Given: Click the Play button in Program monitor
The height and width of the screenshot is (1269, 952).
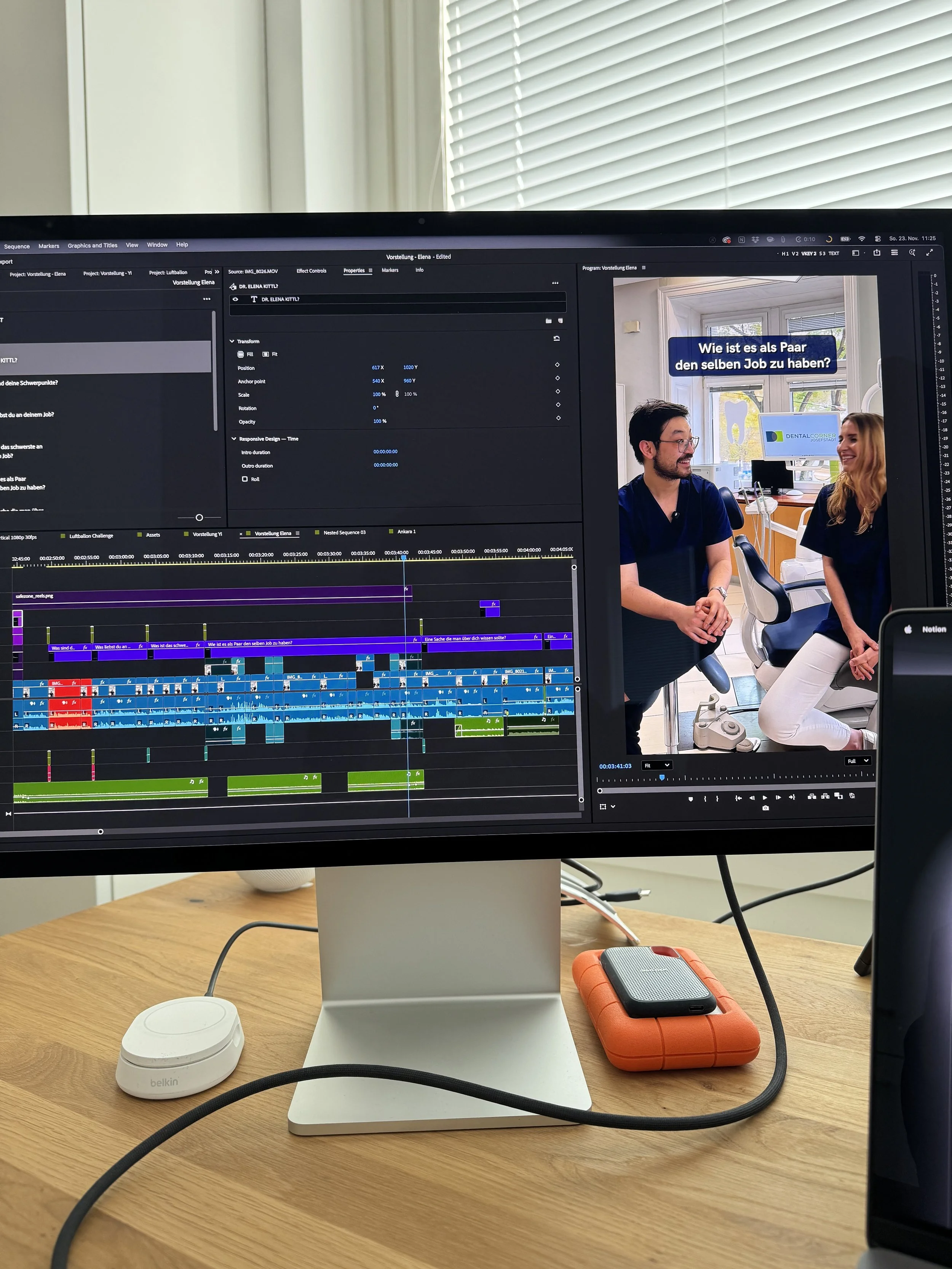Looking at the screenshot, I should coord(764,797).
